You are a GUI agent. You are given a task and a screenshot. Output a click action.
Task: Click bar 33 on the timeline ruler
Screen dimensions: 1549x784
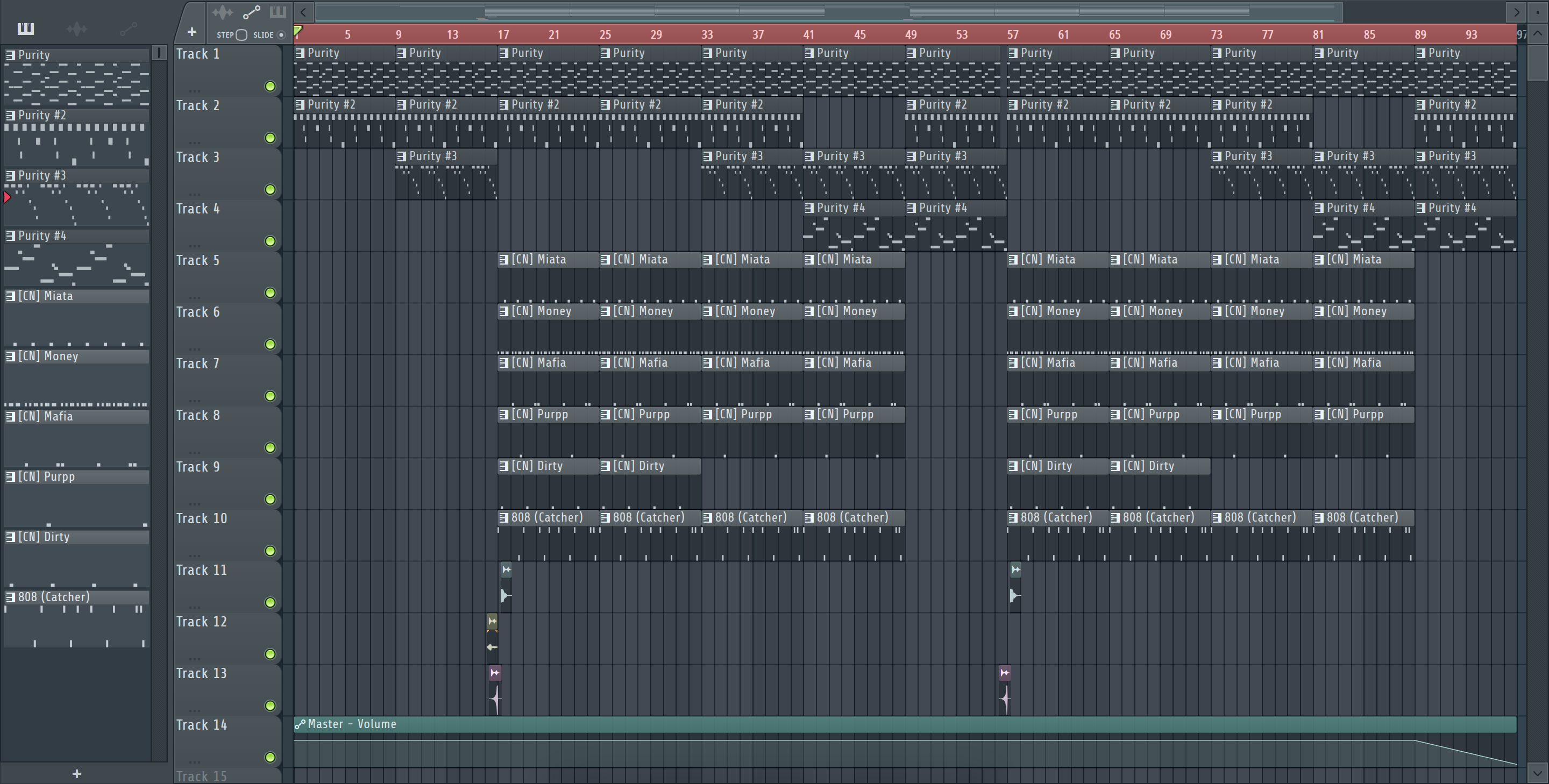[707, 35]
